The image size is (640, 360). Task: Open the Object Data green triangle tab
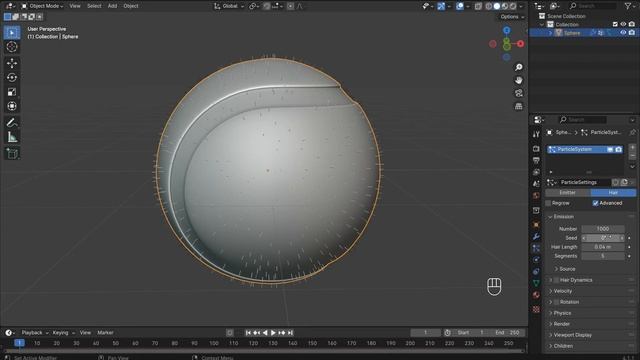(x=536, y=283)
